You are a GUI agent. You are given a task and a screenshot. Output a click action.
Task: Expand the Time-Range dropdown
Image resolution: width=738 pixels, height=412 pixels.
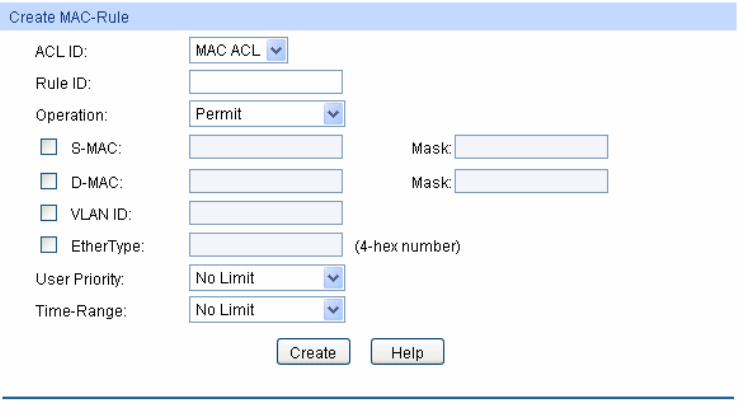[x=265, y=310]
